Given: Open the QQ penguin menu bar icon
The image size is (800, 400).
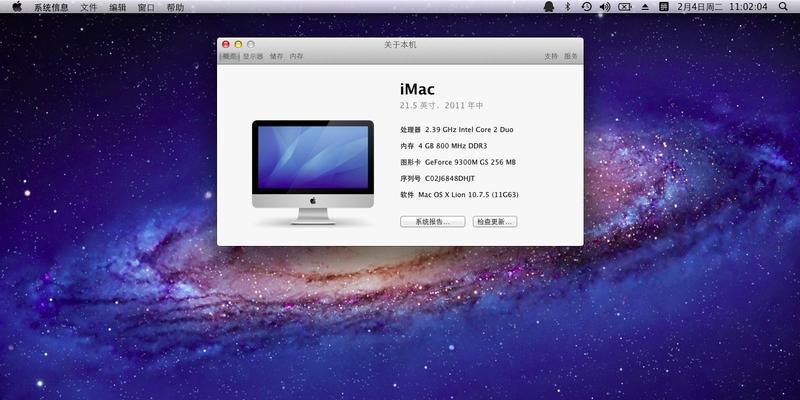Looking at the screenshot, I should click(549, 7).
